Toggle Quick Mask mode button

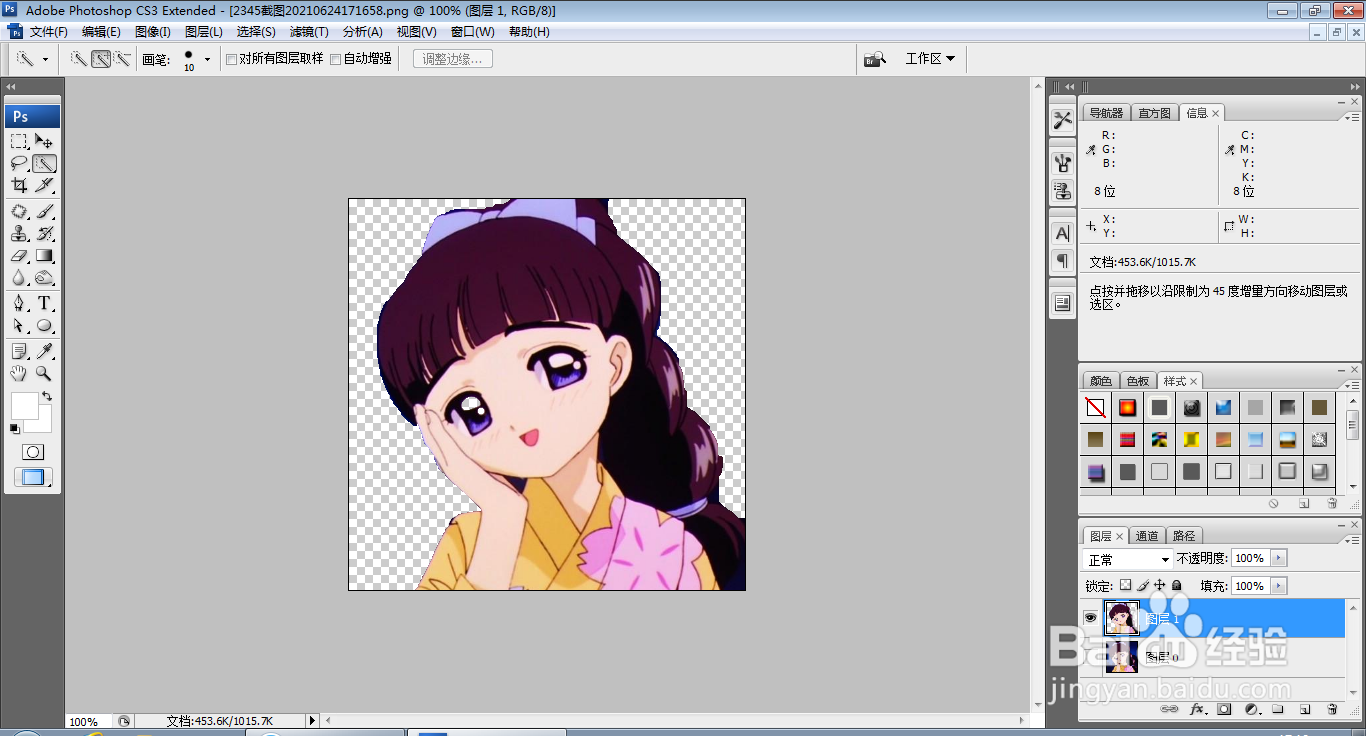point(32,452)
